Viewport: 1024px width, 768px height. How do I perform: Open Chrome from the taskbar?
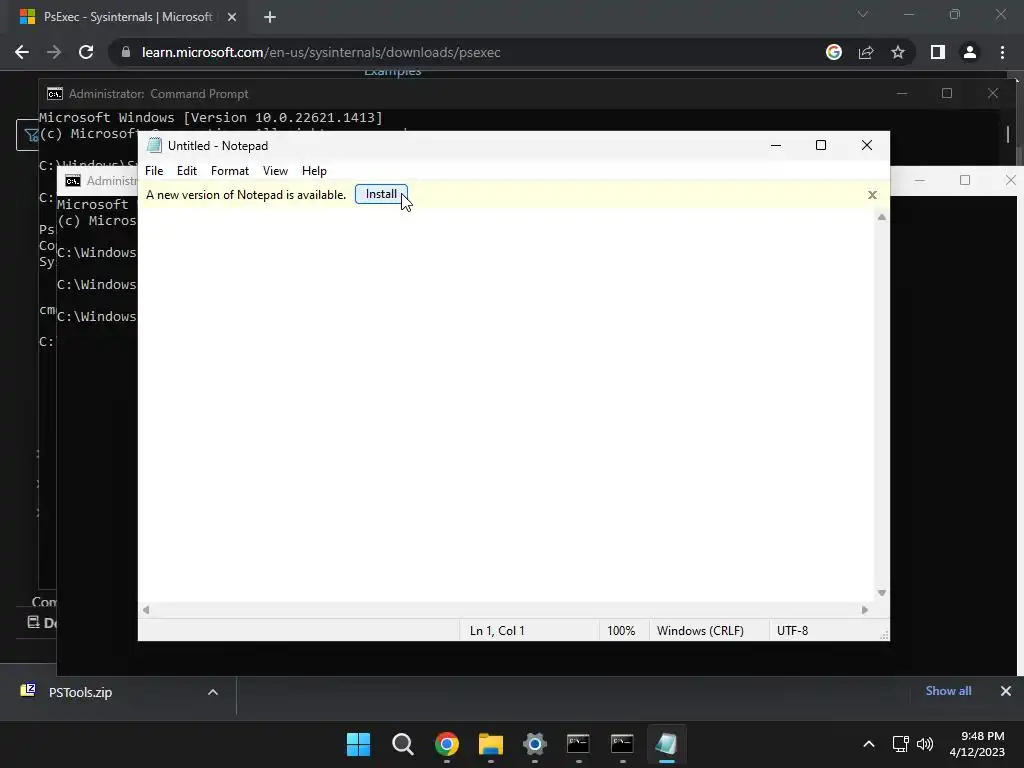tap(447, 744)
